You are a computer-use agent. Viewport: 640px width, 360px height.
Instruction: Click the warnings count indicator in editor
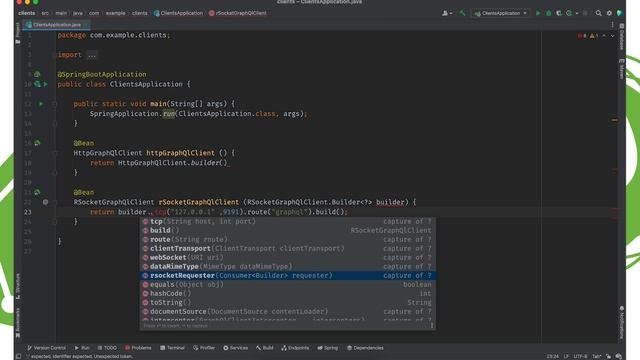594,36
